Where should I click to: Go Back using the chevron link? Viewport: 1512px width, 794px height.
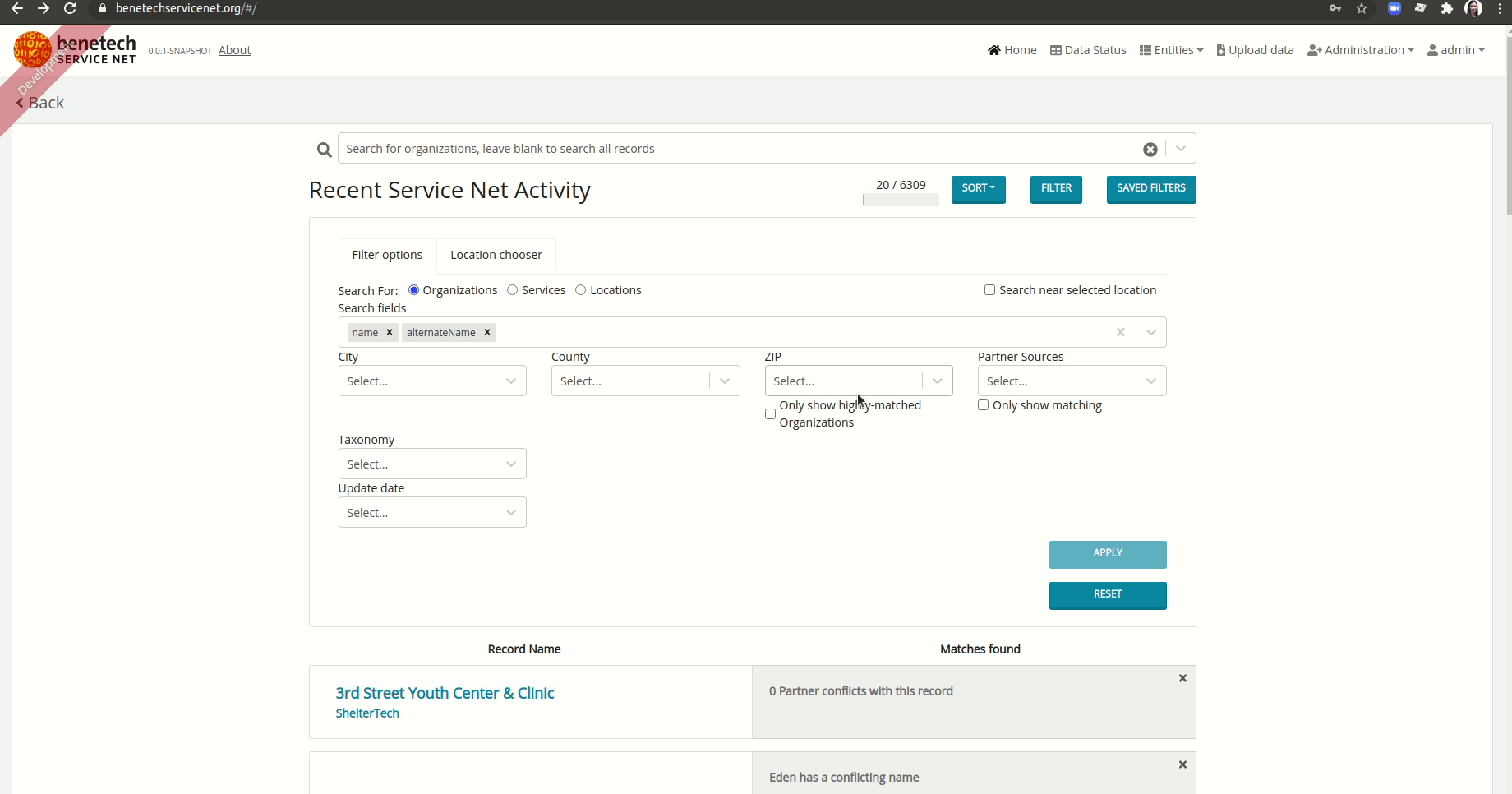point(40,103)
